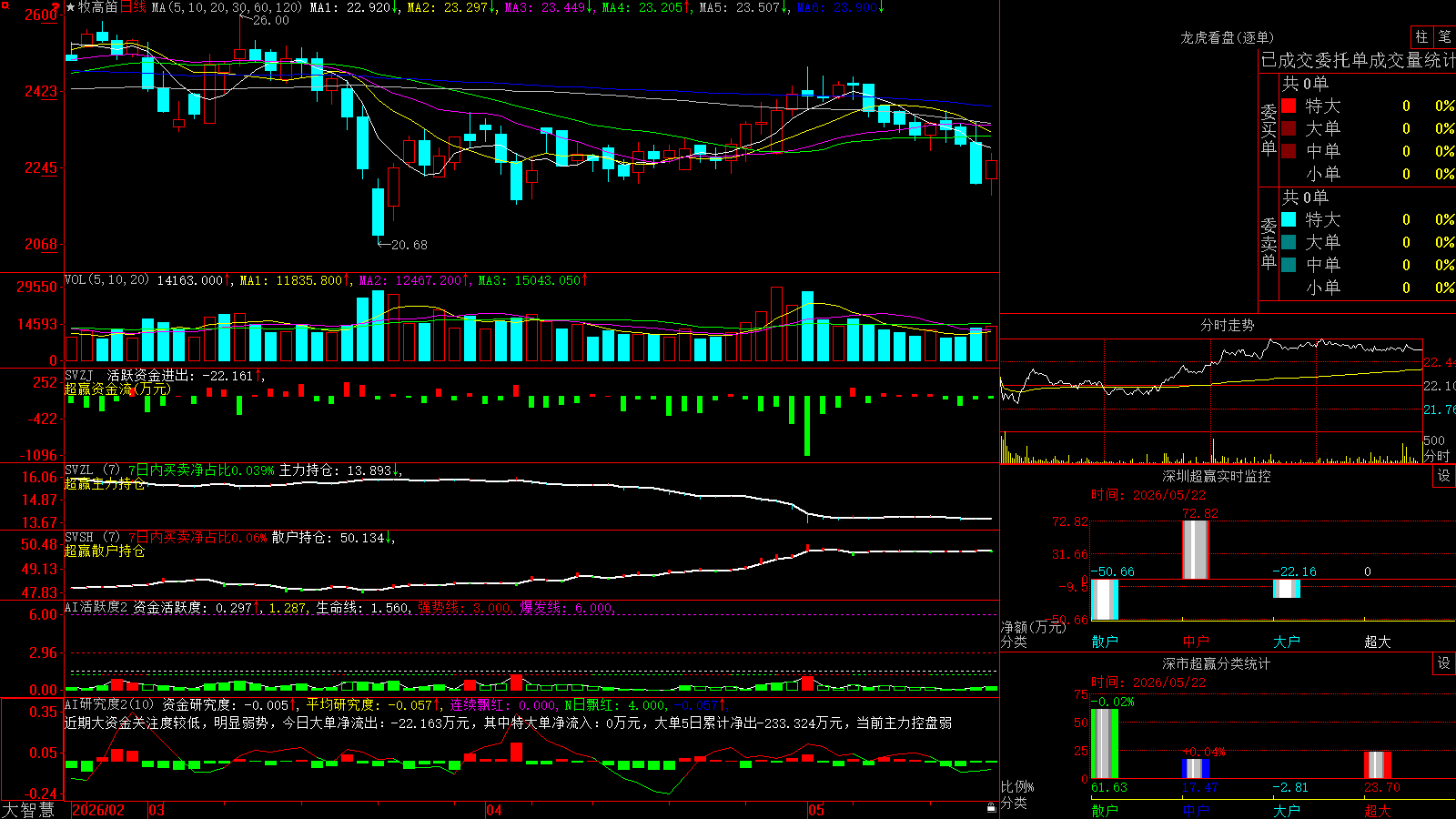Viewport: 1456px width, 819px height.
Task: Open 设 settings for 深市超赢分类统计
Action: coord(1444,663)
